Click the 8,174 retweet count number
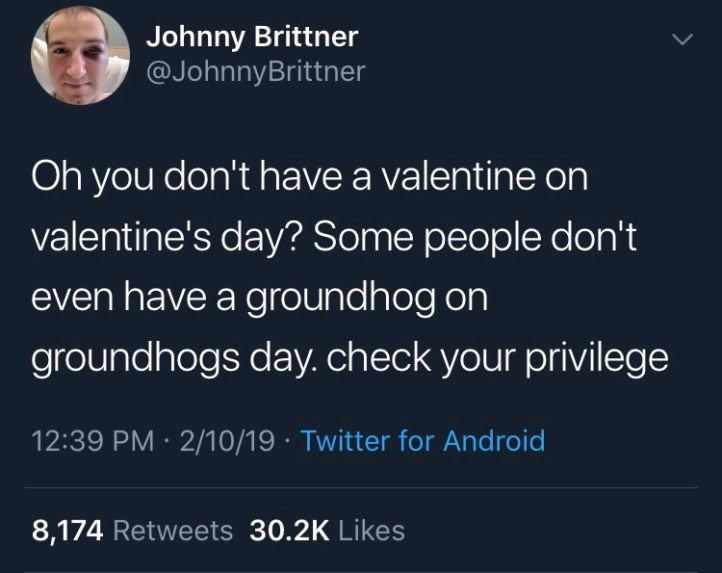The image size is (722, 573). (68, 530)
